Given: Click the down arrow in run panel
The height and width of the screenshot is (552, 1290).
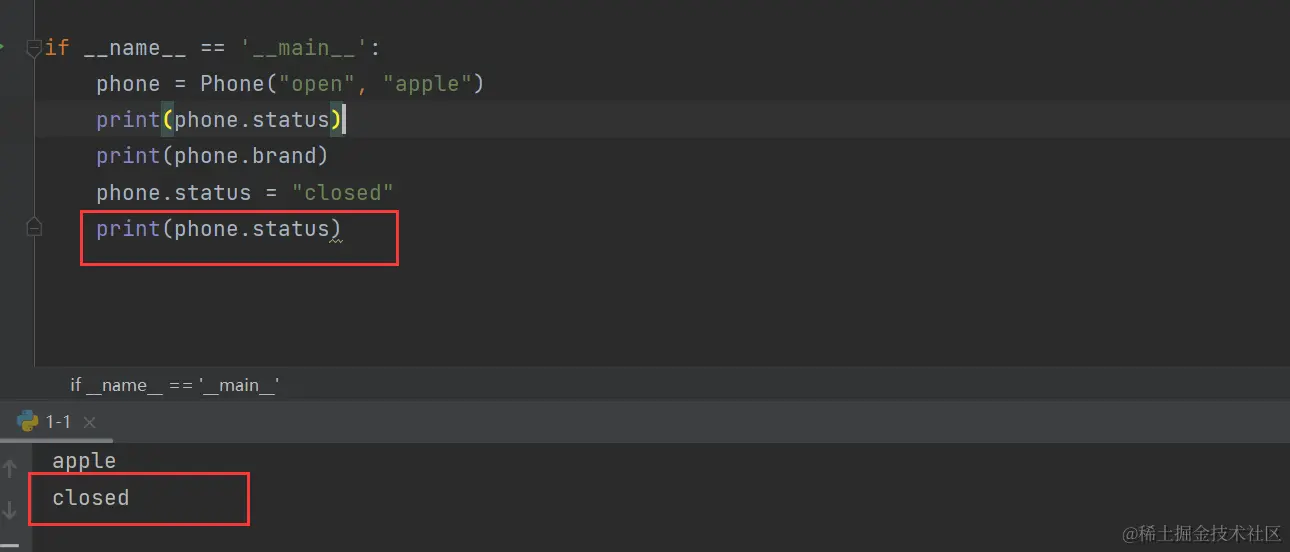Looking at the screenshot, I should (x=10, y=510).
